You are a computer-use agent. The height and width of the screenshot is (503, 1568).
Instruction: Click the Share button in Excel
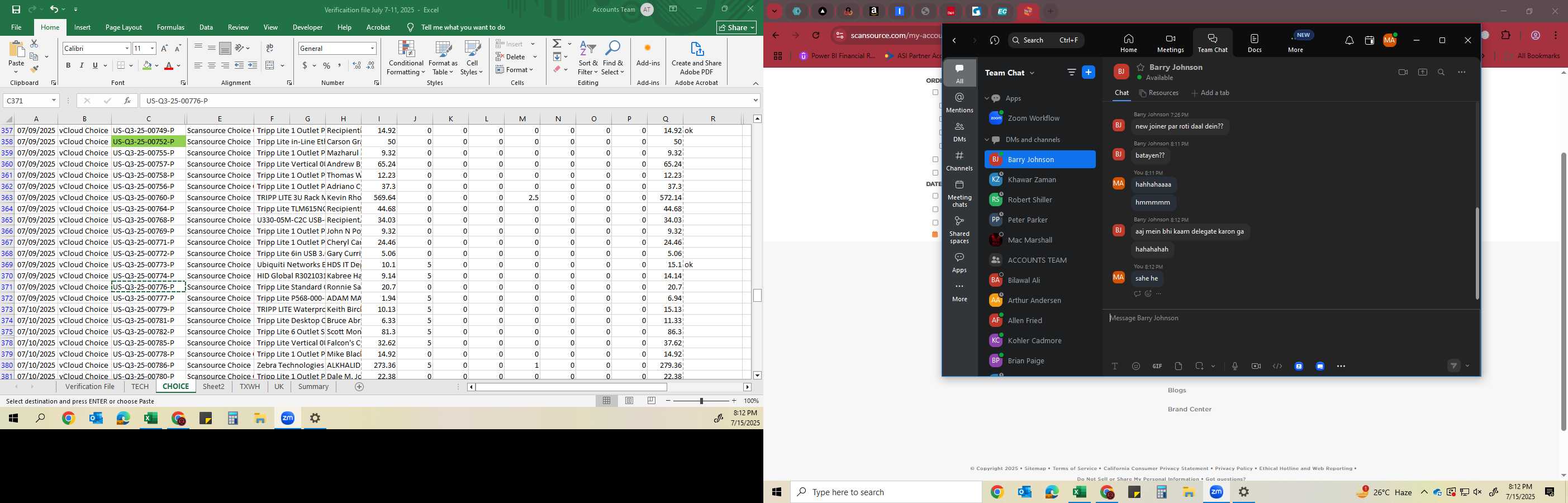pos(737,27)
